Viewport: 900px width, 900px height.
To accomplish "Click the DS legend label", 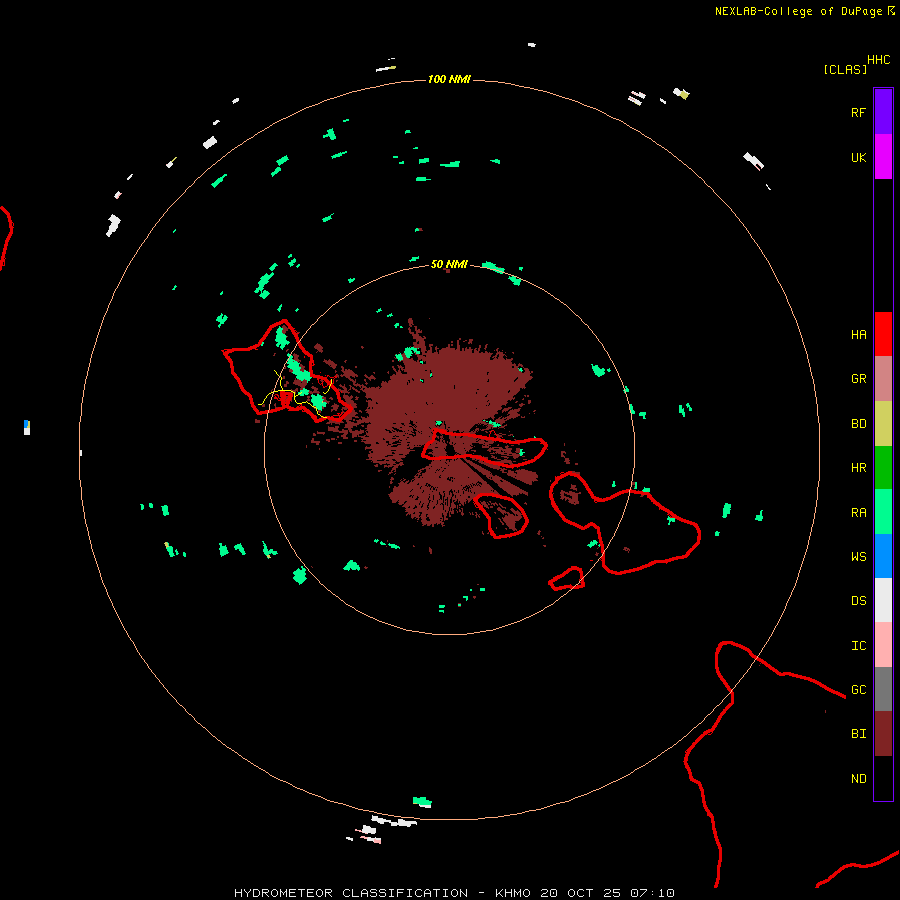I will 858,601.
